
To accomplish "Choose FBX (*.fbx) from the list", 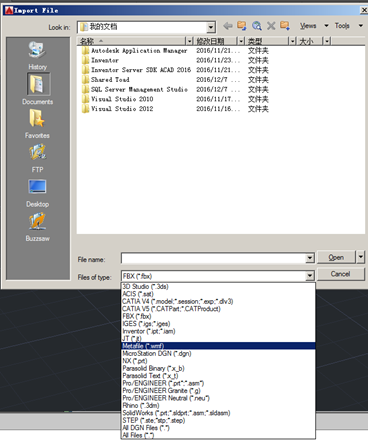I will pyautogui.click(x=218, y=316).
